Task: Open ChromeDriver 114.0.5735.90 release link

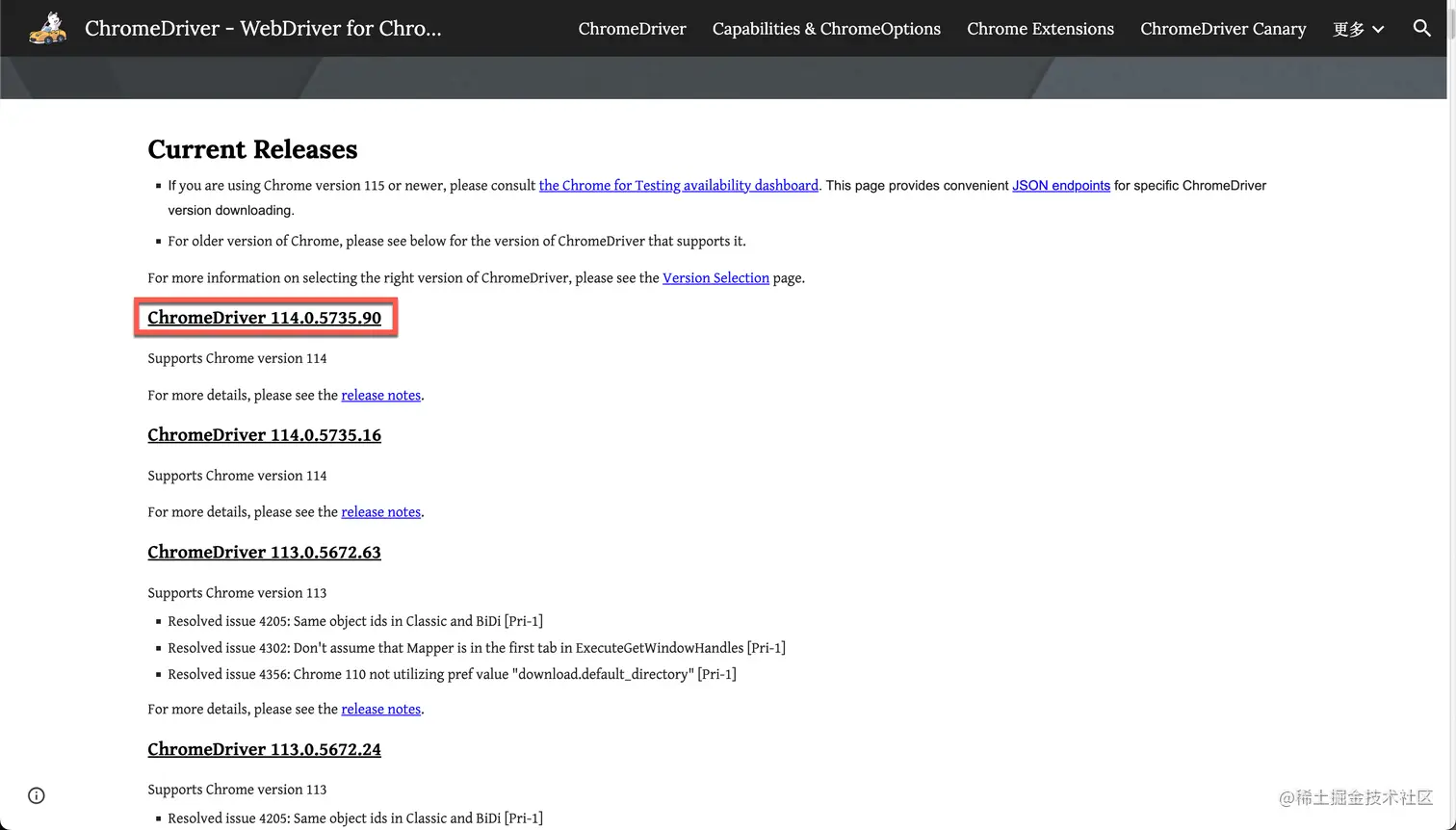Action: tap(264, 318)
